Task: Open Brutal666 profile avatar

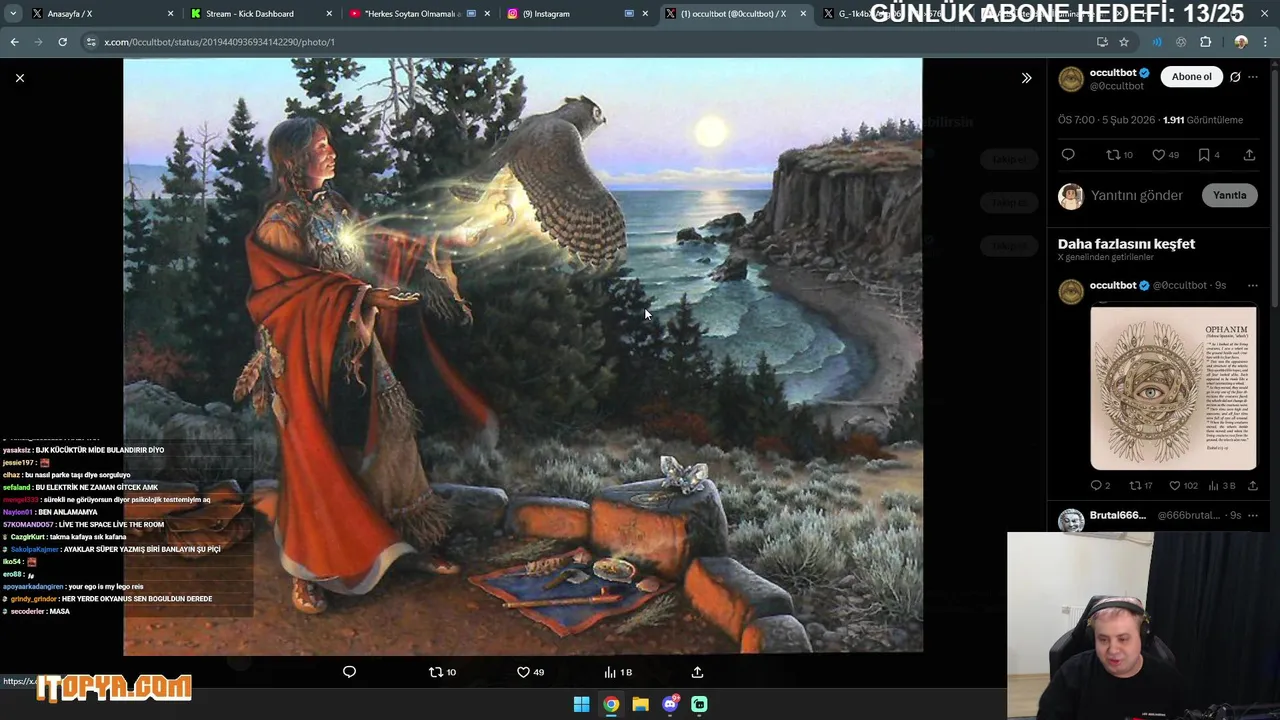Action: click(1071, 521)
